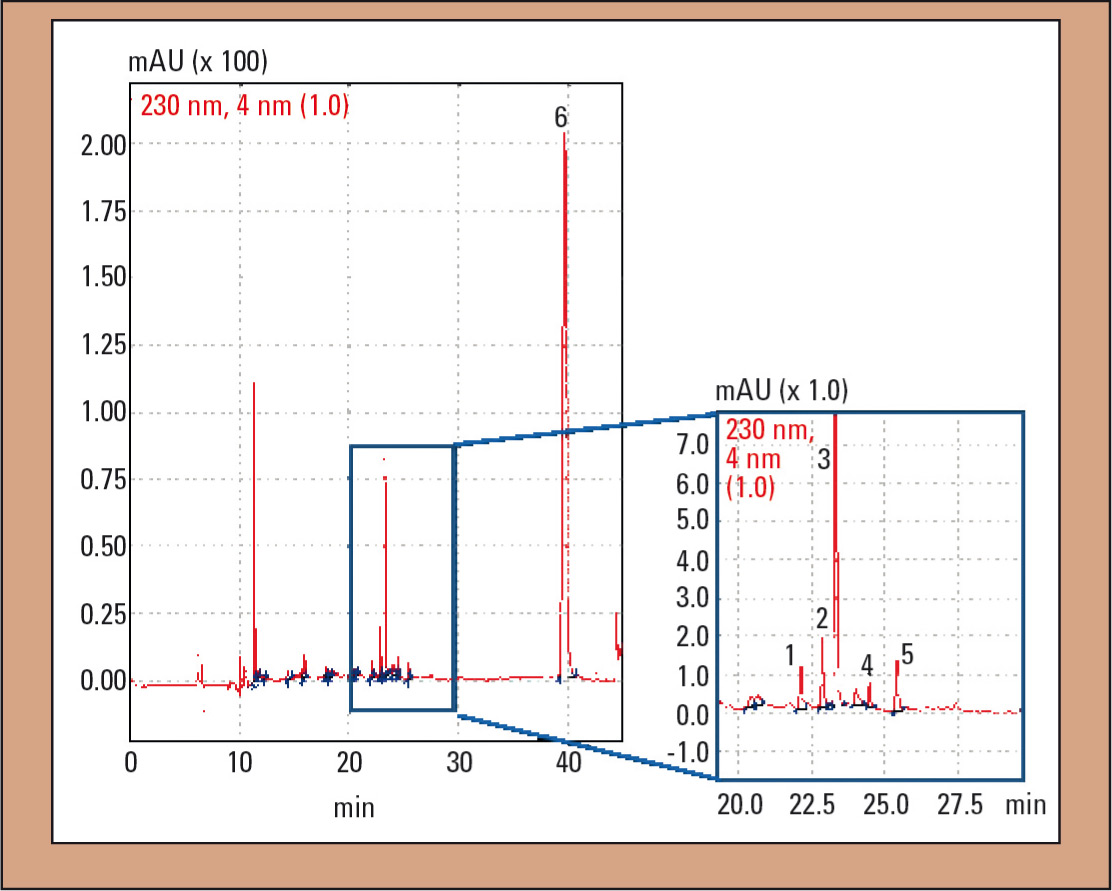Click the 0.00 y-axis value of main chromatogram
The height and width of the screenshot is (891, 1112).
[102, 681]
